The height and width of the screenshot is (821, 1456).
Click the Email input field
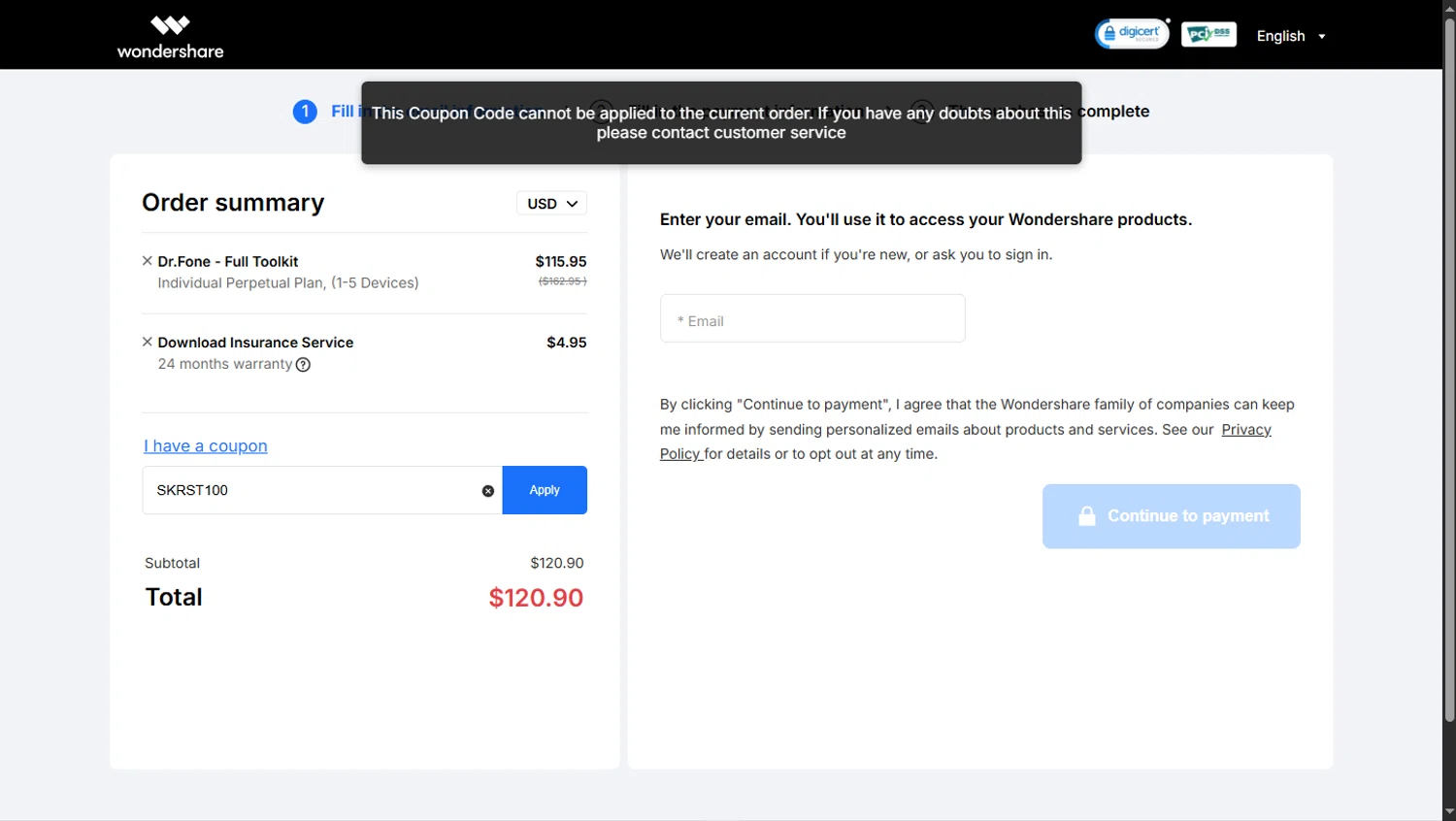tap(812, 318)
